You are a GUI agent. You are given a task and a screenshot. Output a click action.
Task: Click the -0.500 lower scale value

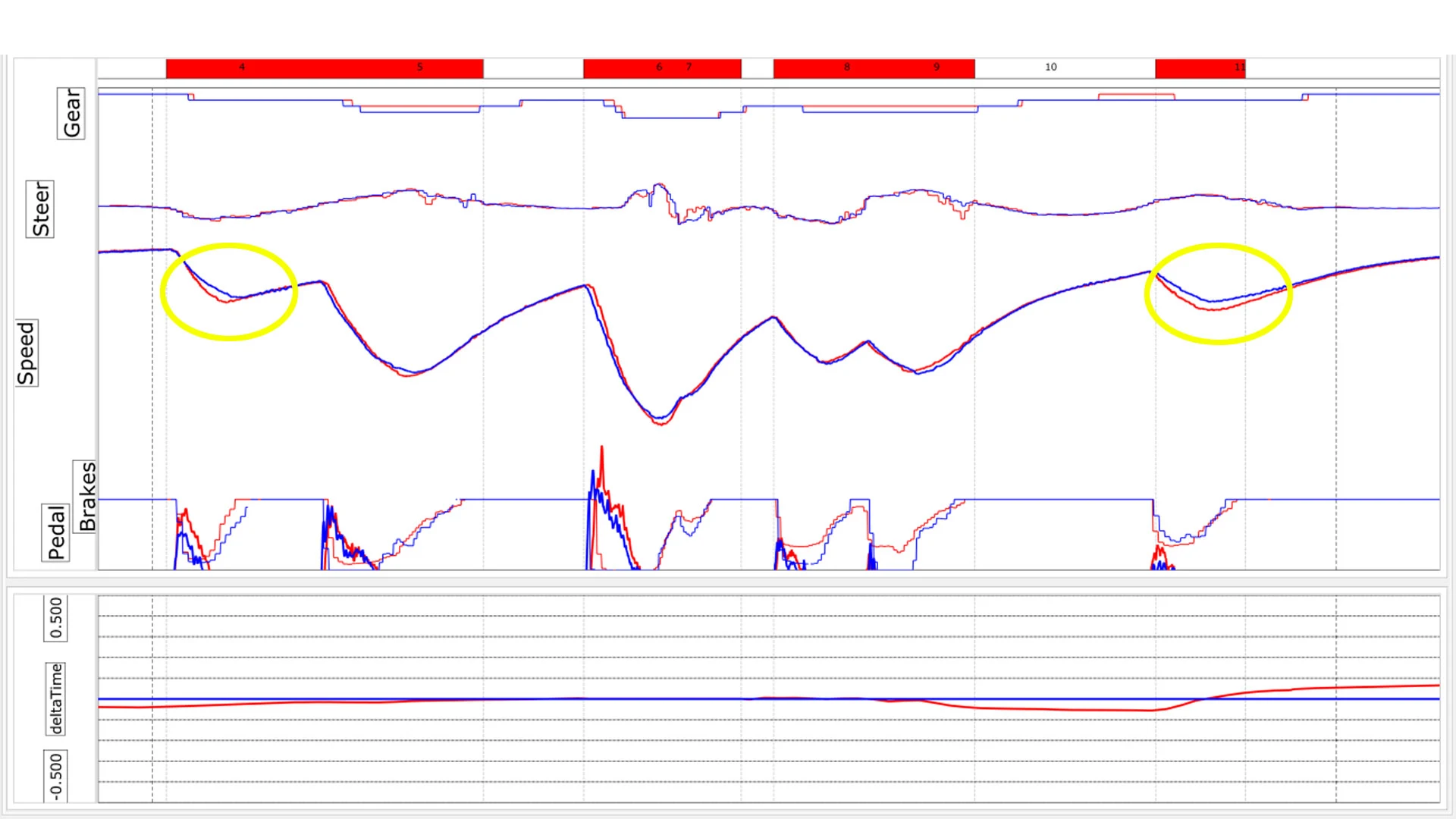[x=56, y=776]
